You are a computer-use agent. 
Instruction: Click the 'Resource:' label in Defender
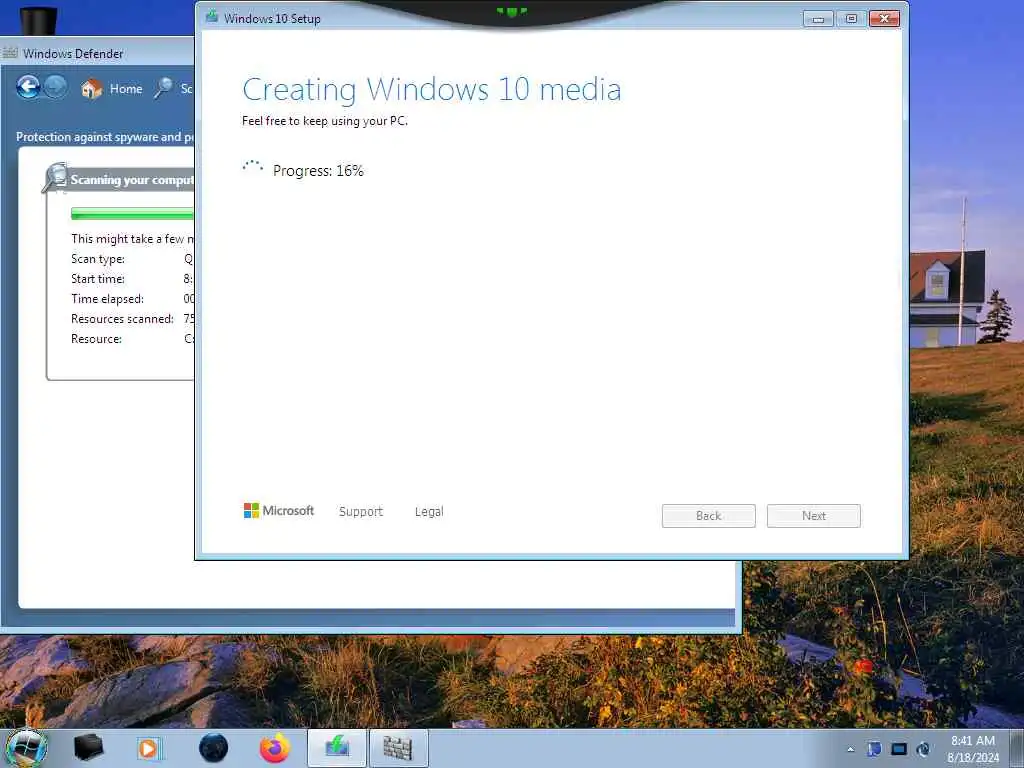(x=96, y=339)
